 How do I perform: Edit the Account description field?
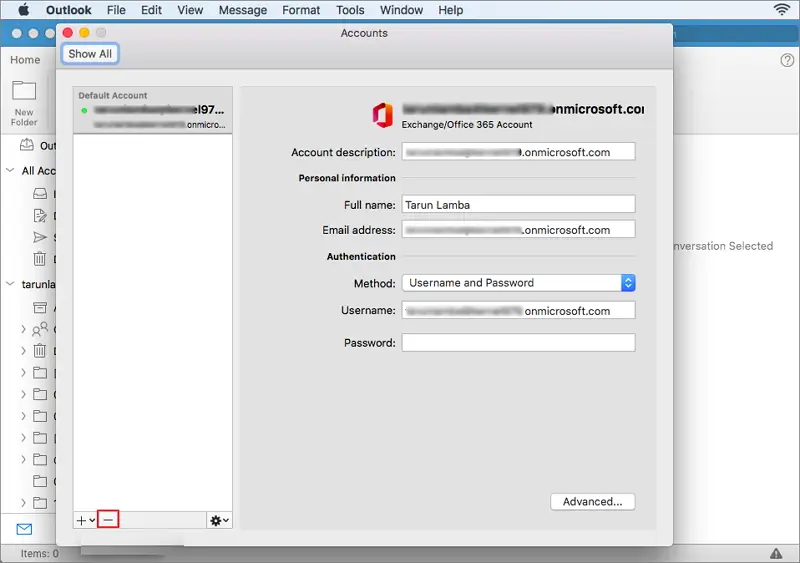(518, 152)
